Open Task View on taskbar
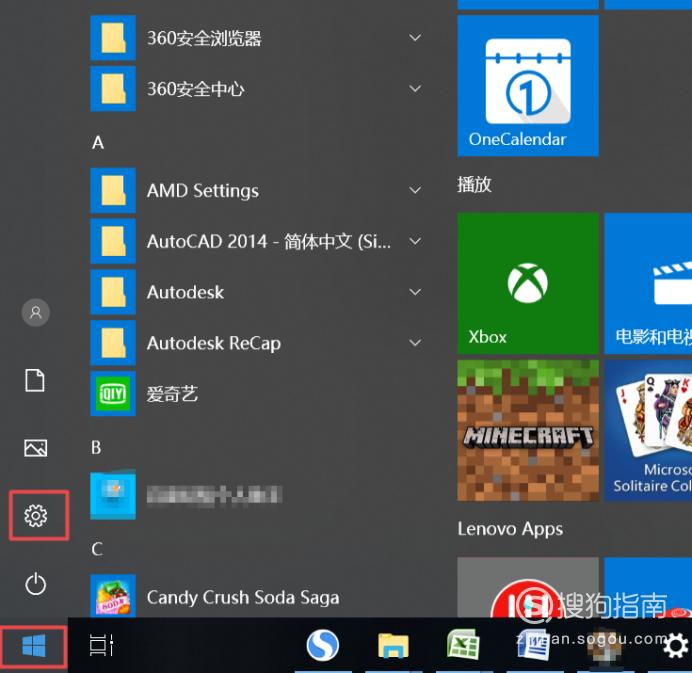The image size is (692, 673). pyautogui.click(x=102, y=645)
